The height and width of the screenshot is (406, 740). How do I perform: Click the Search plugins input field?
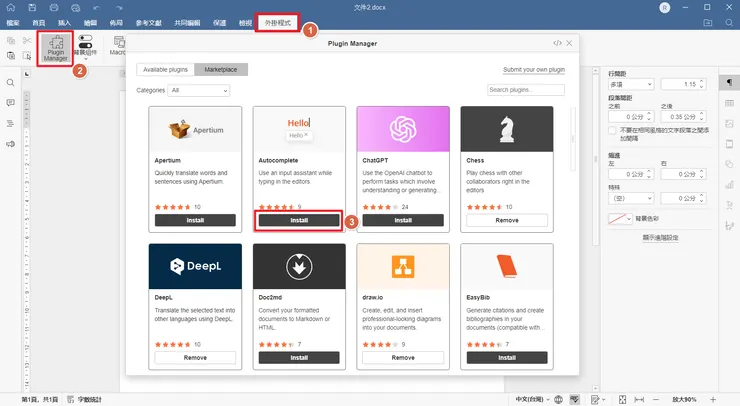526,90
